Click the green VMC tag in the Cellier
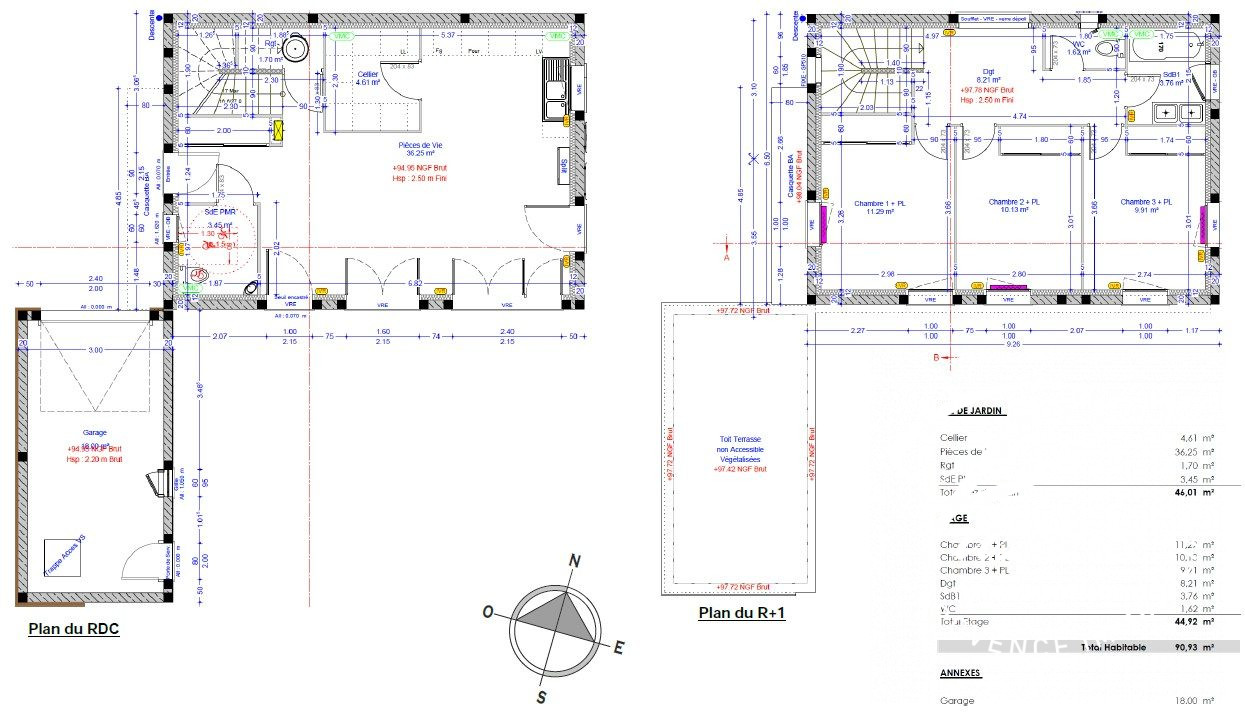This screenshot has height=723, width=1245. [x=343, y=36]
